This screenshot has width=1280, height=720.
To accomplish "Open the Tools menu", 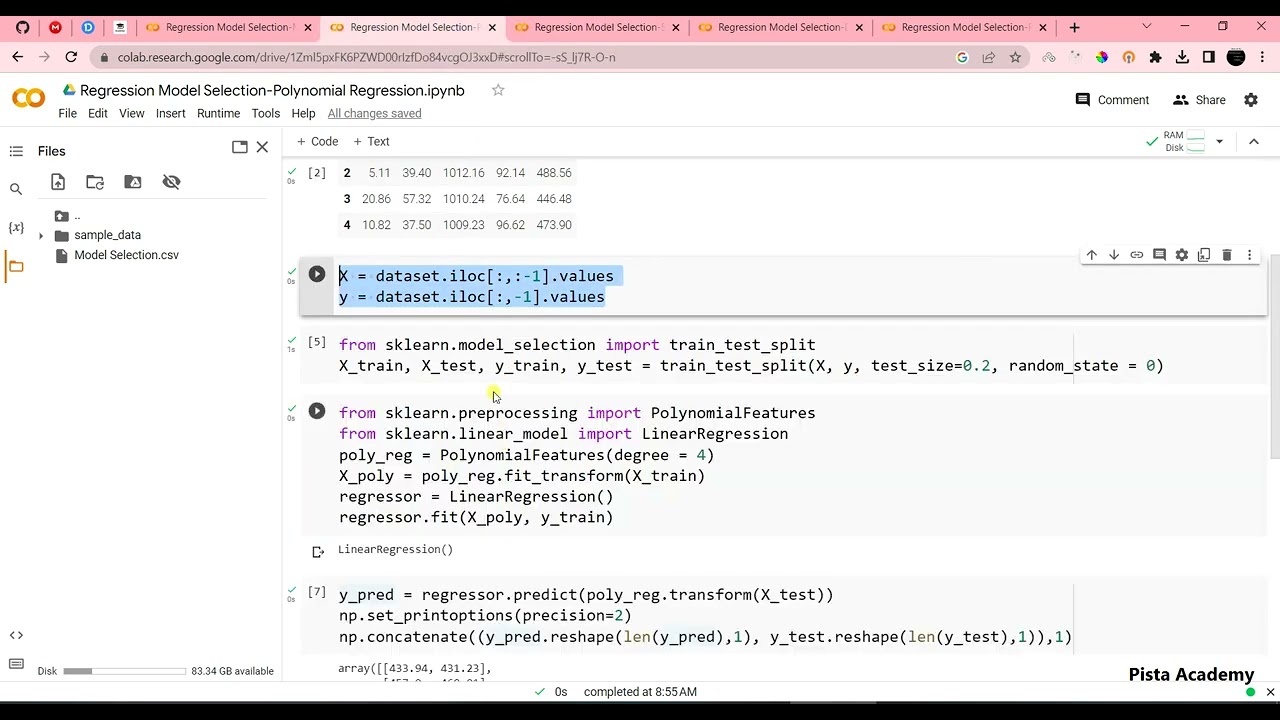I will (x=266, y=113).
